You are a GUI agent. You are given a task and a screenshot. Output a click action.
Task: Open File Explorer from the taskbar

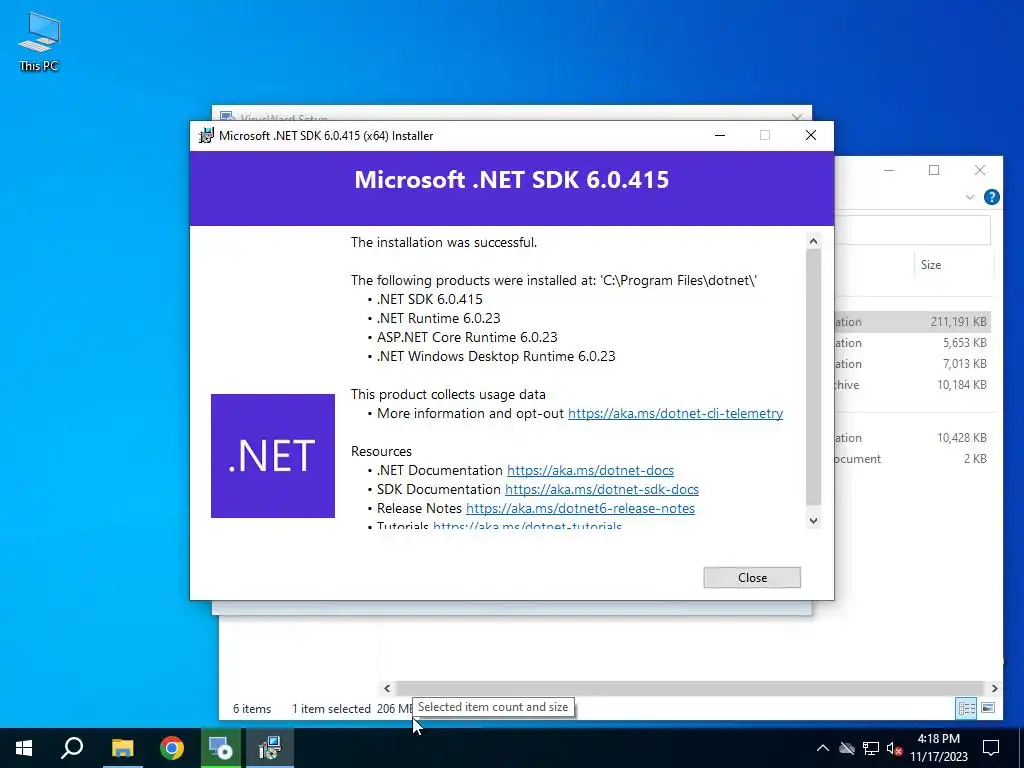click(122, 748)
